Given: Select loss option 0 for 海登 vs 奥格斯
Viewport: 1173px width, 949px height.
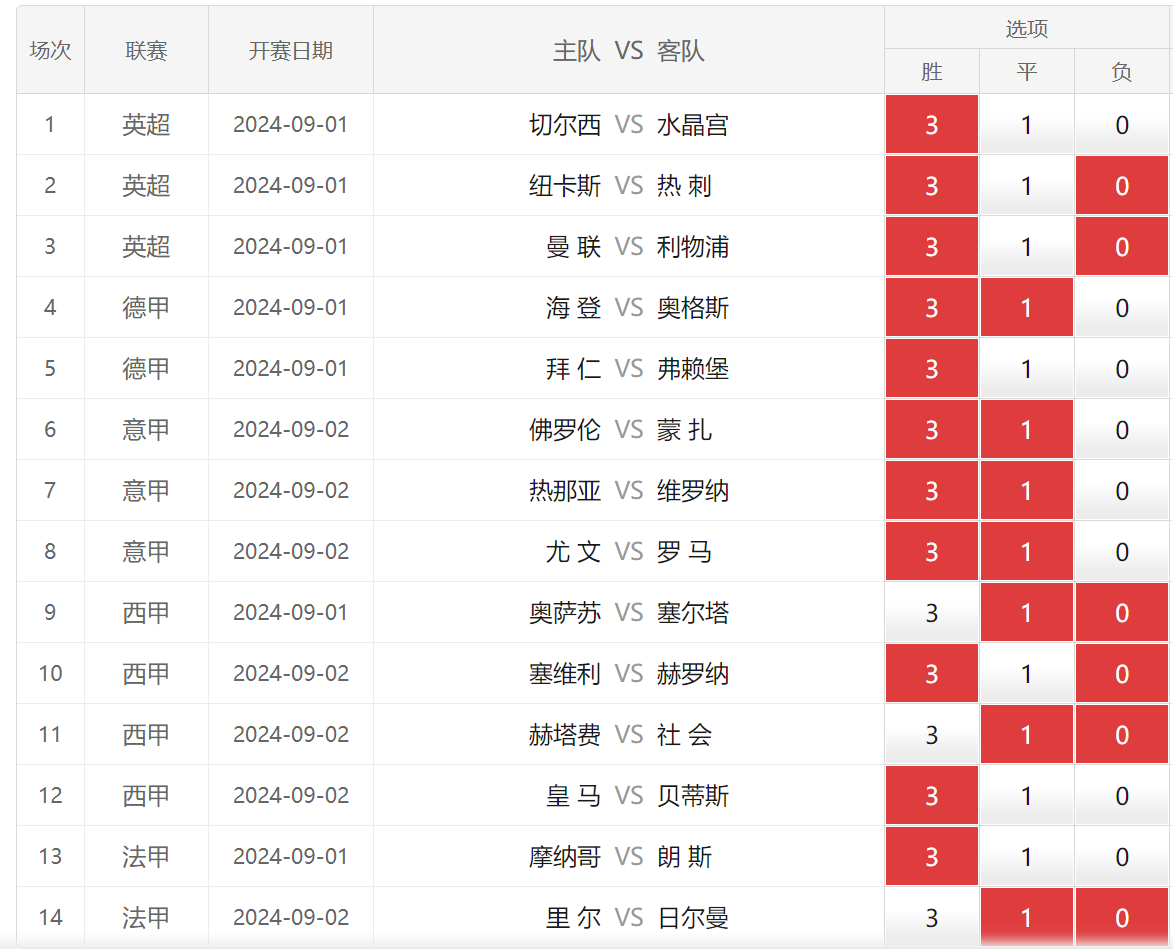Looking at the screenshot, I should pos(1121,307).
